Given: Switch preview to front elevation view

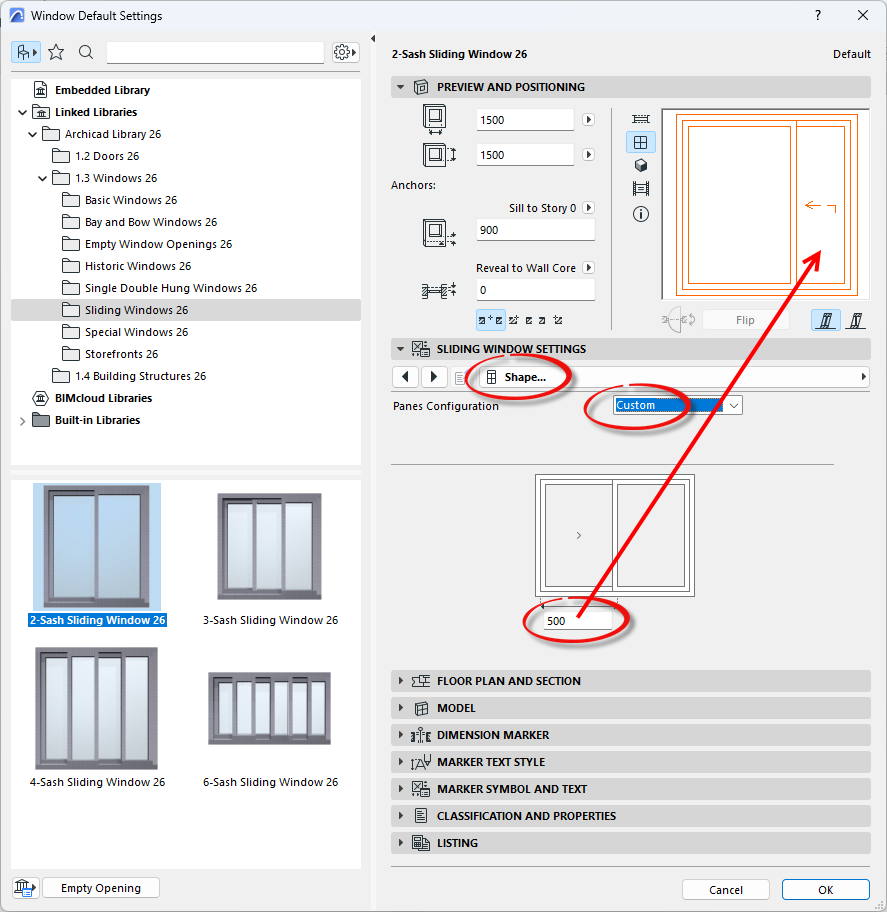Looking at the screenshot, I should pyautogui.click(x=640, y=142).
